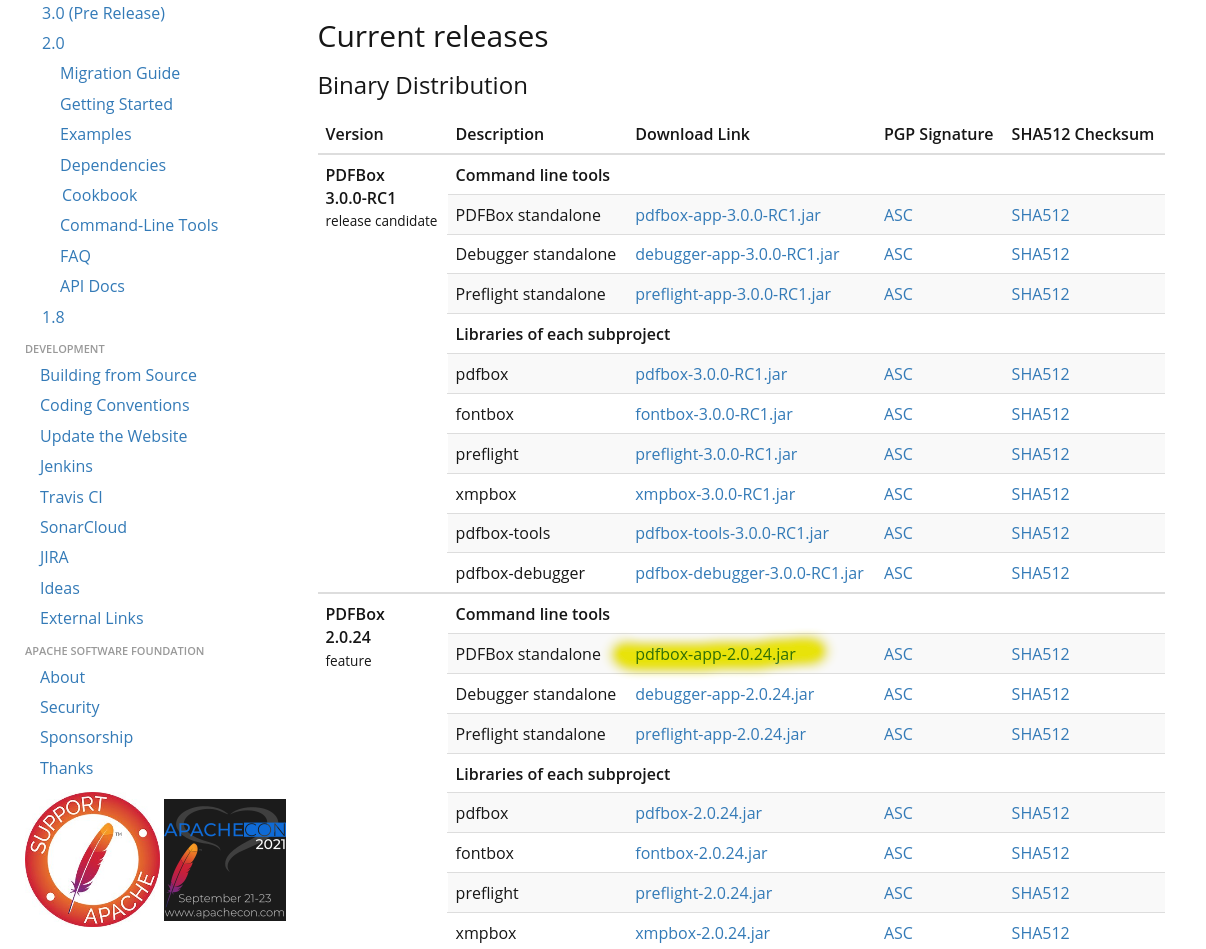This screenshot has width=1206, height=949.
Task: Download preflight-3.0.0-RC1.jar library
Action: tap(716, 454)
